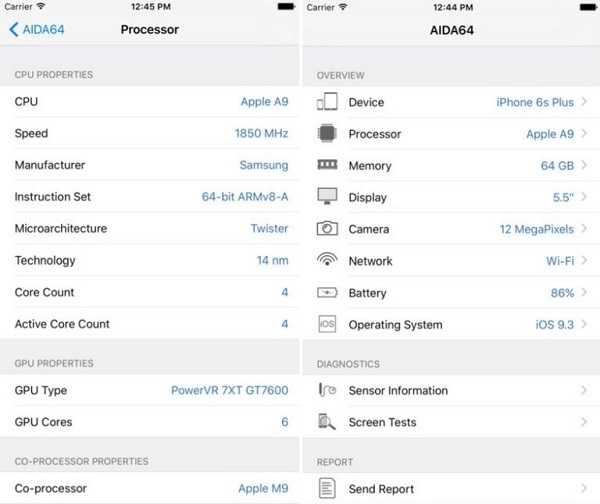Tap the Processor chip icon
Image resolution: width=600 pixels, height=504 pixels.
[x=327, y=134]
